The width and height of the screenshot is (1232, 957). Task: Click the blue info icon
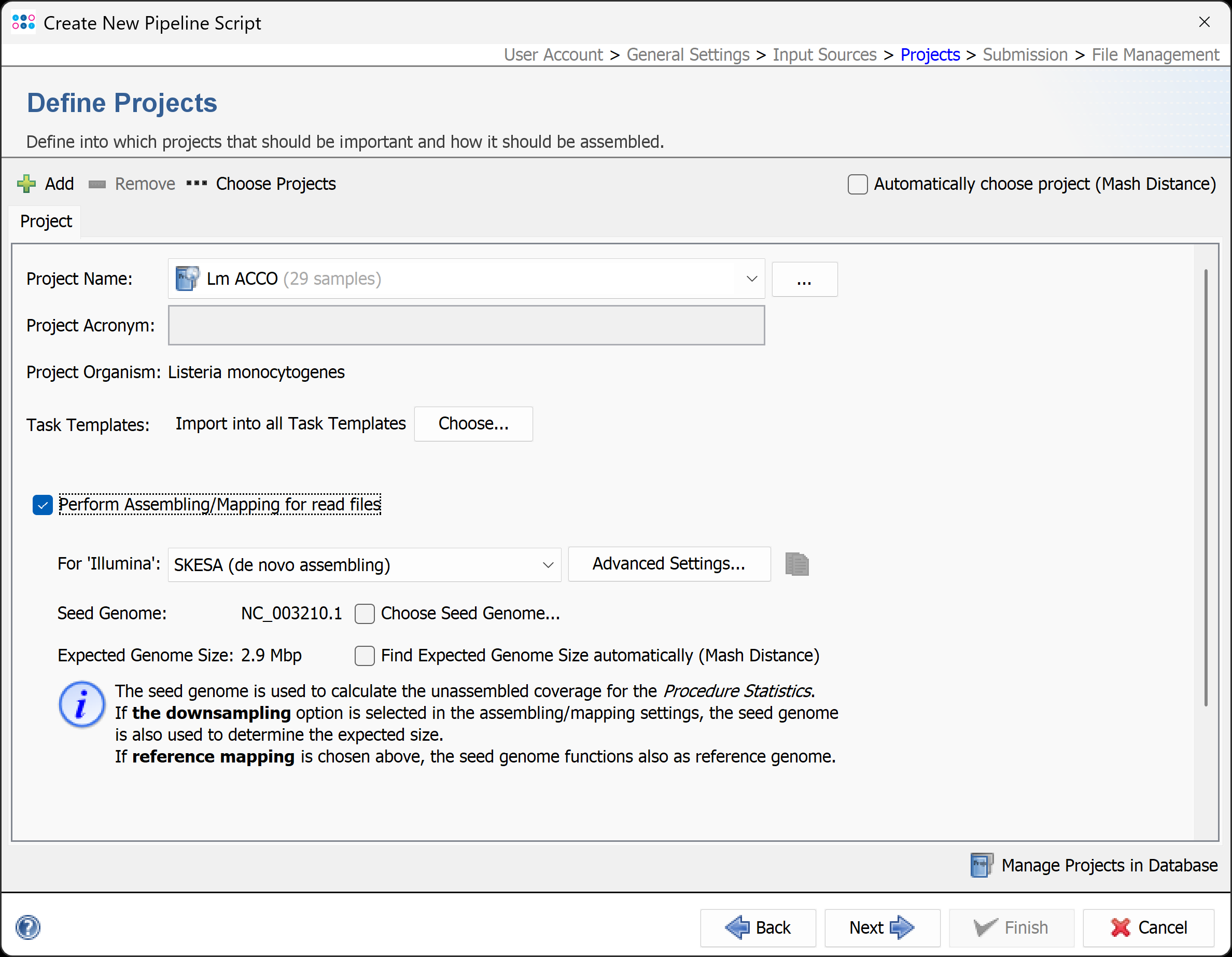(x=82, y=705)
